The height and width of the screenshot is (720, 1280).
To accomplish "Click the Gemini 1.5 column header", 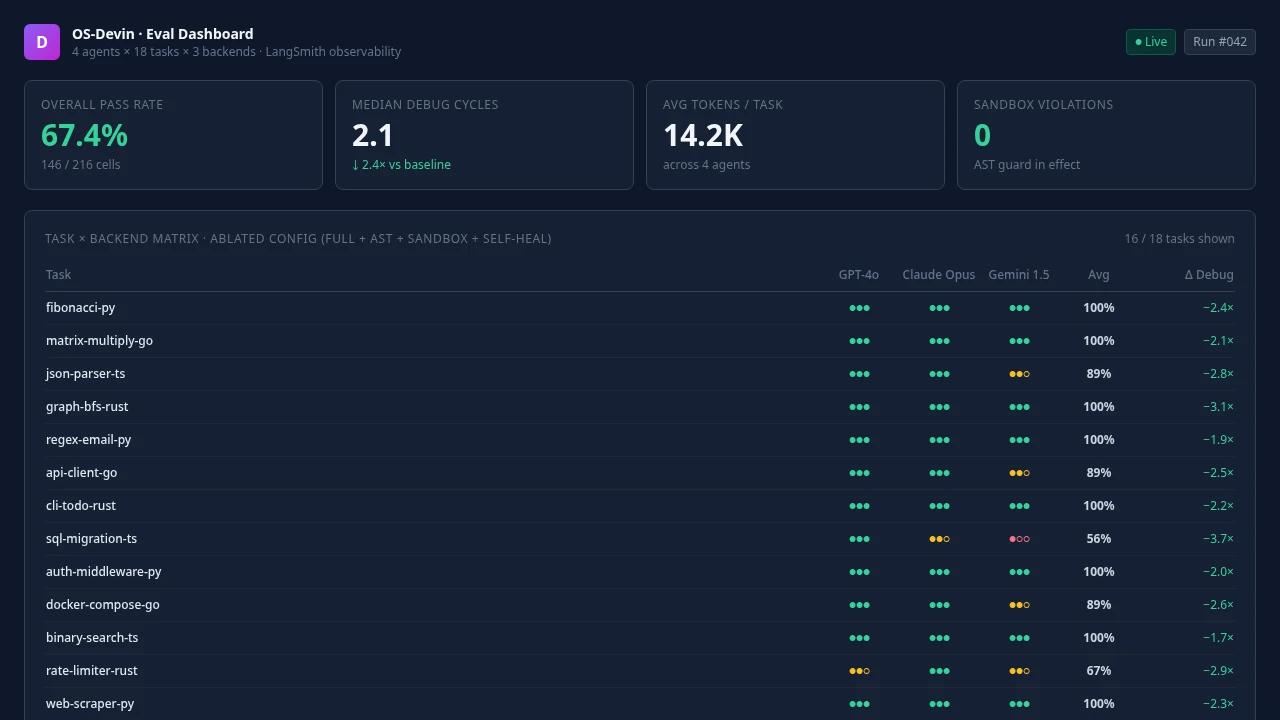I will click(x=1019, y=274).
